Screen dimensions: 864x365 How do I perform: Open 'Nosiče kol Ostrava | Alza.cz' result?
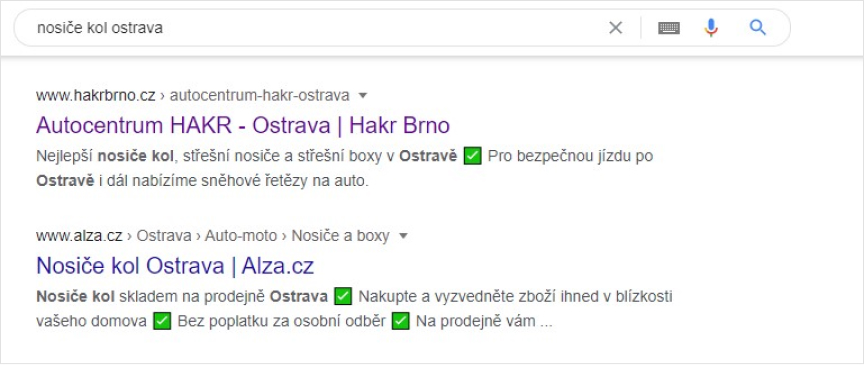[175, 266]
